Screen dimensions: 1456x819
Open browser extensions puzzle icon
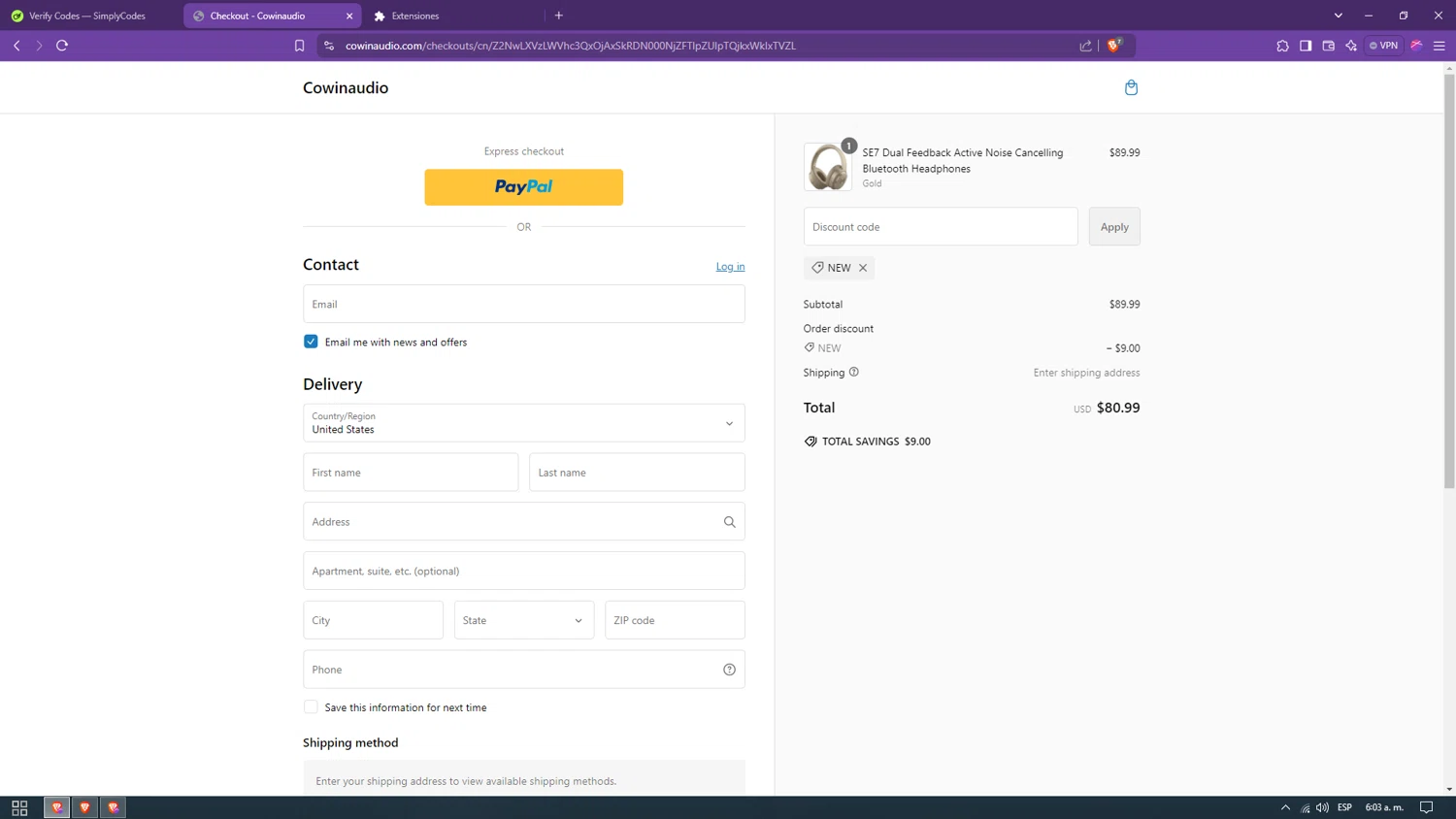(x=1282, y=46)
